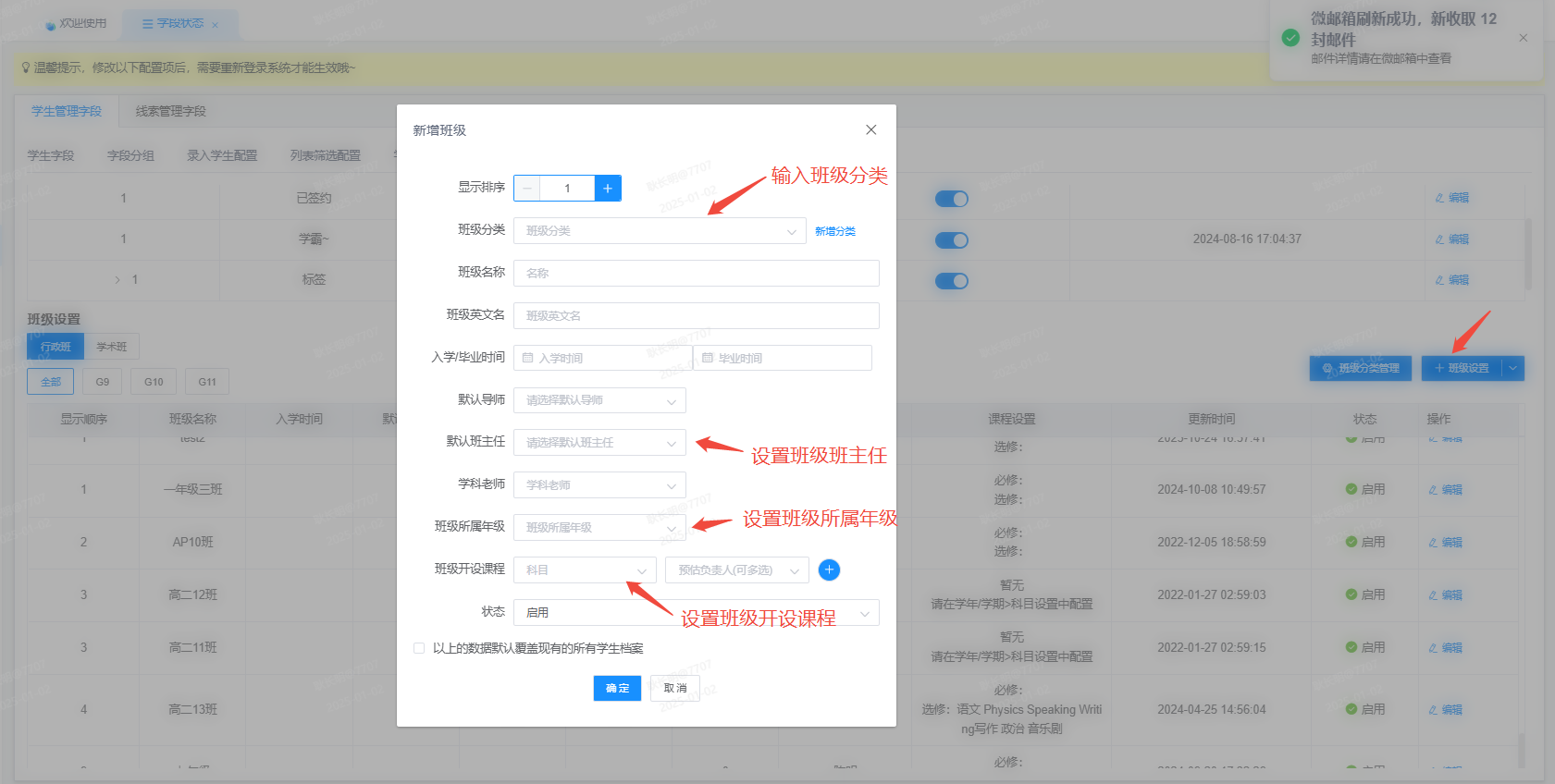Add another course with blue plus circle
The image size is (1555, 784).
(x=829, y=570)
